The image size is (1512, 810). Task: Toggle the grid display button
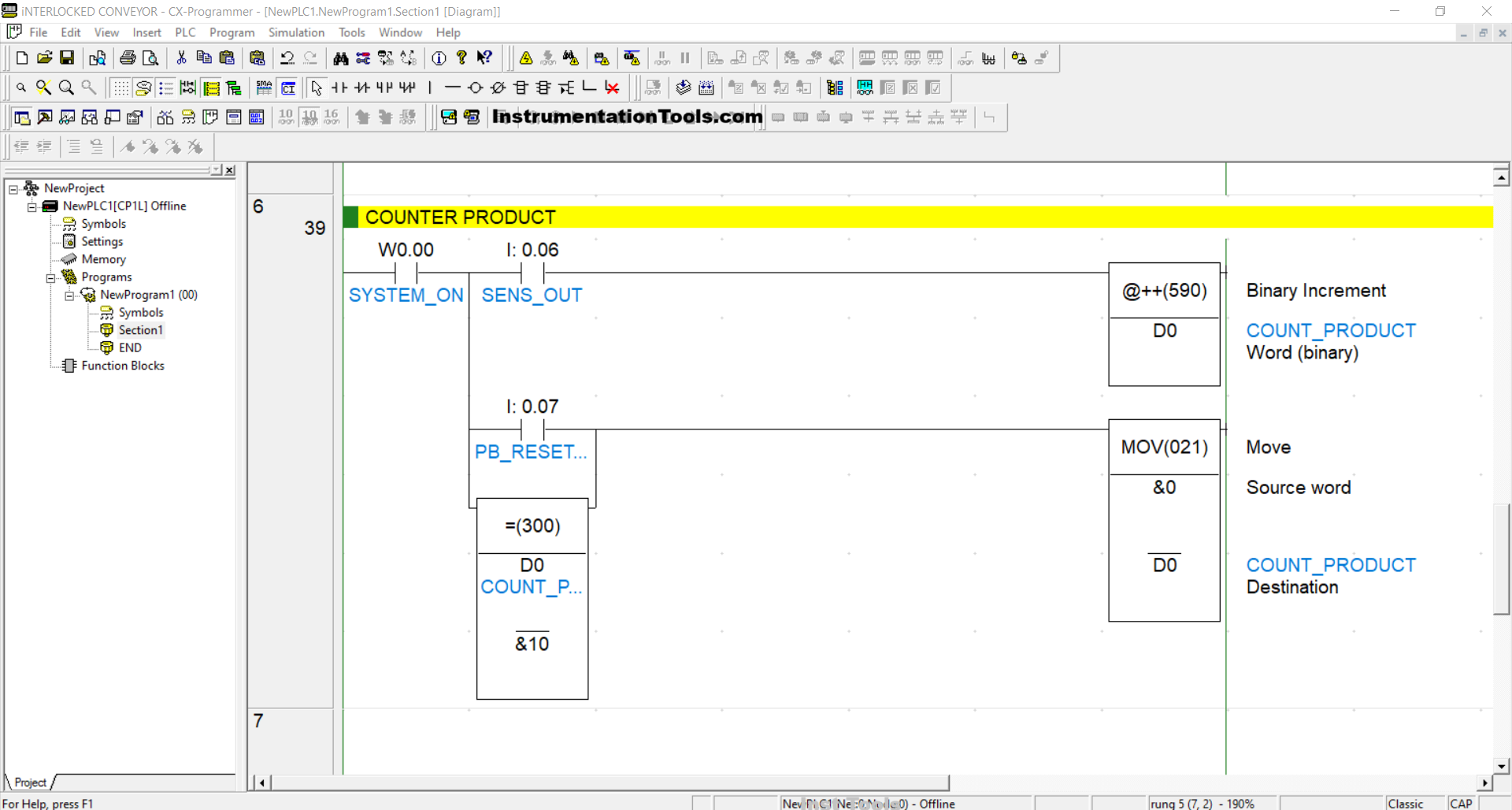click(x=120, y=87)
